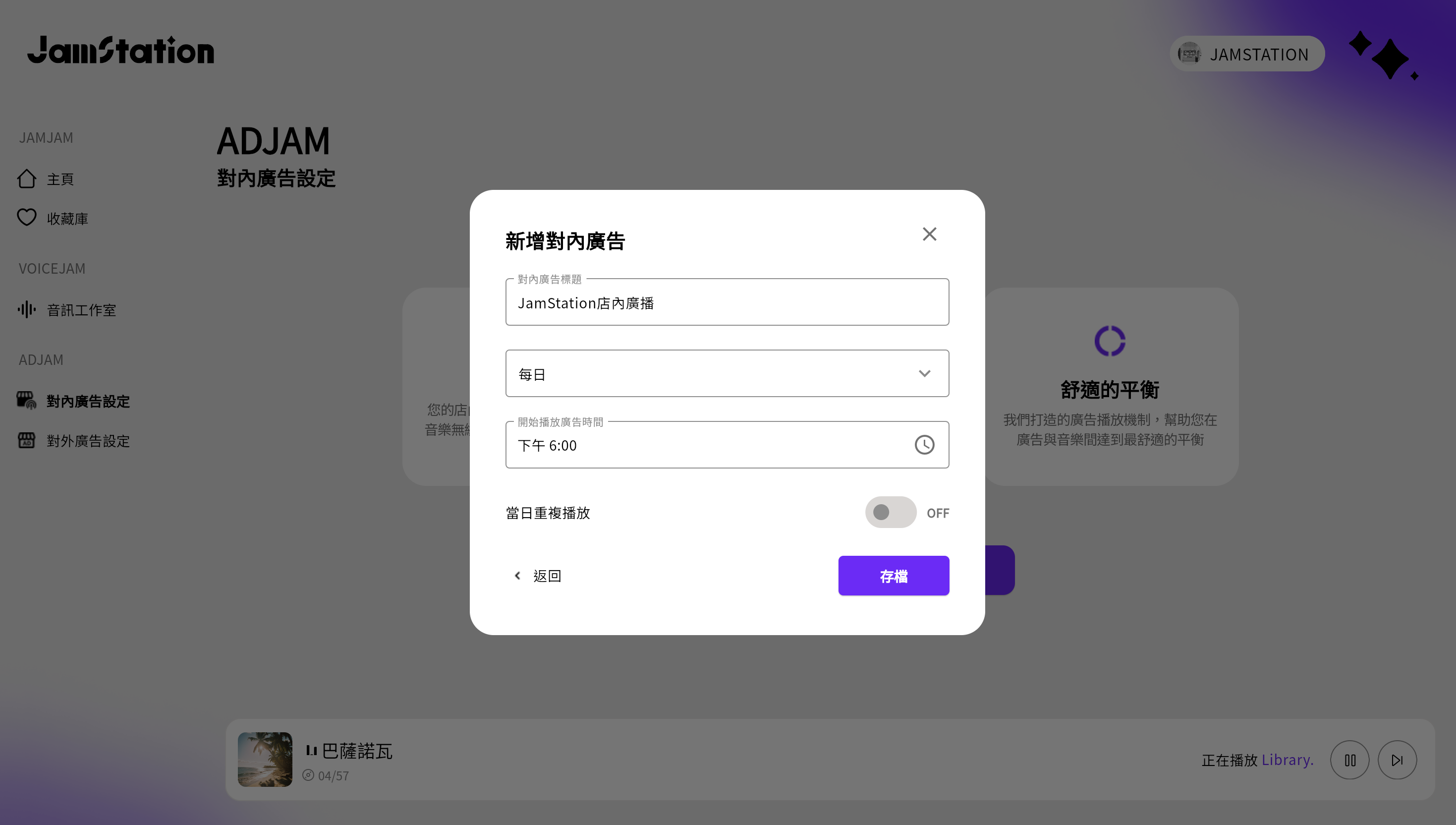Skip to the next track

tap(1397, 760)
